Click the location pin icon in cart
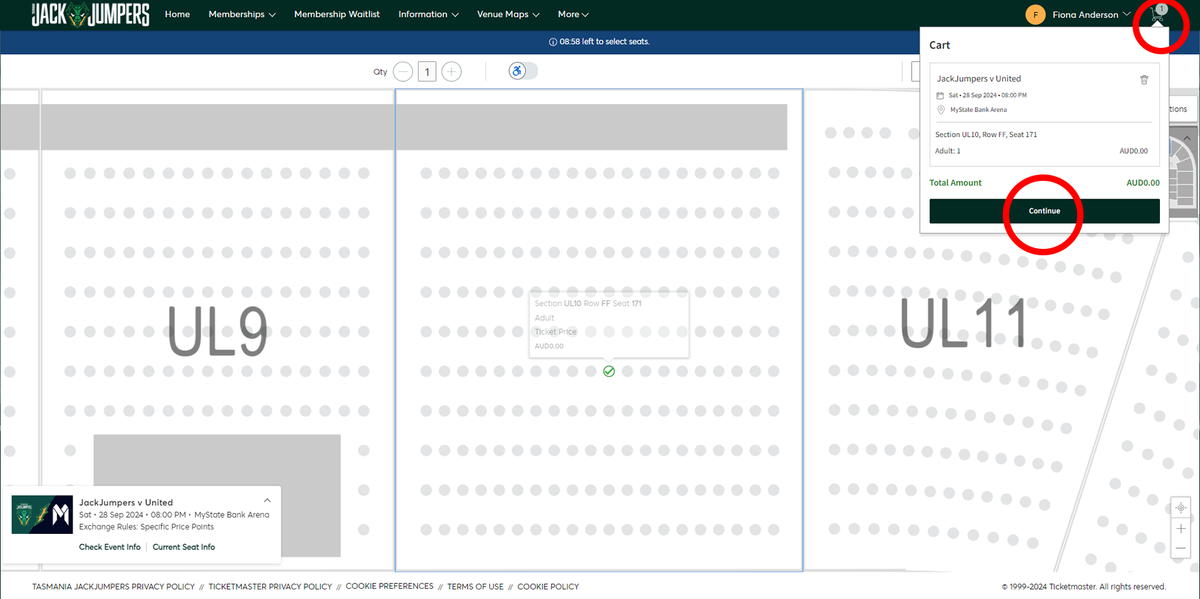The width and height of the screenshot is (1200, 599). [x=940, y=110]
